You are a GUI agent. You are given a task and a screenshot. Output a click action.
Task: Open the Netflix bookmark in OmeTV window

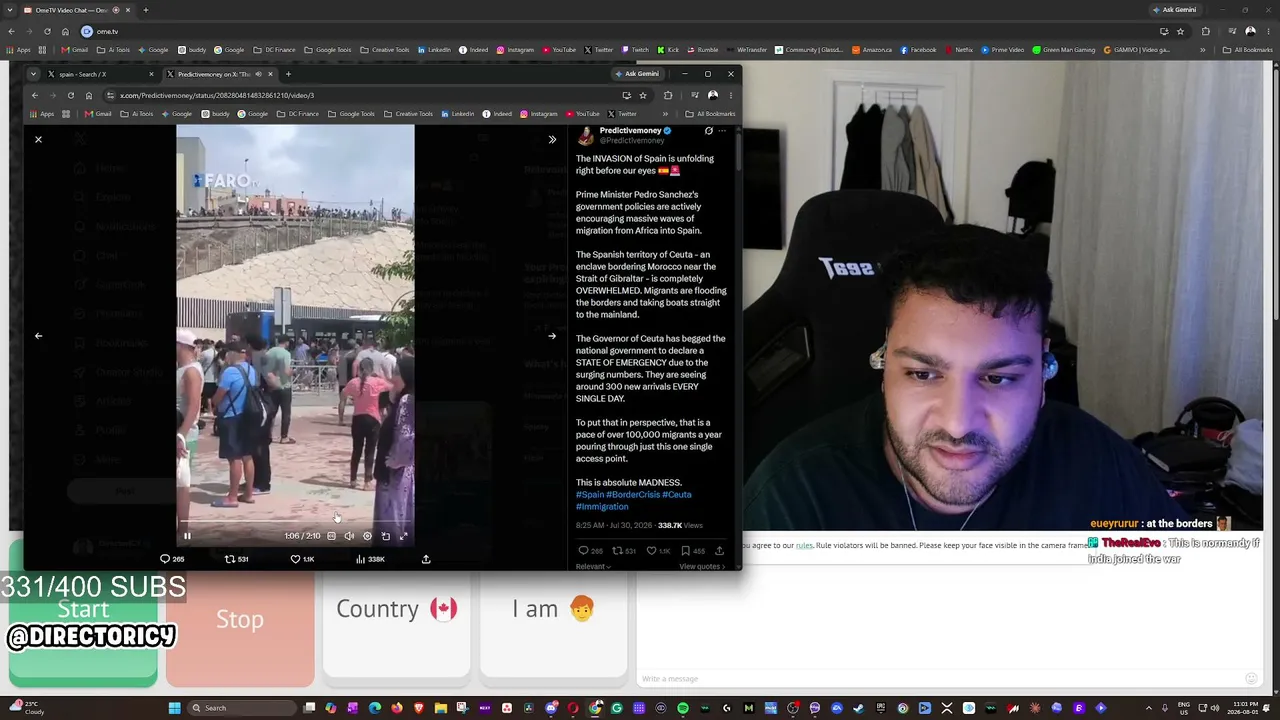[958, 50]
